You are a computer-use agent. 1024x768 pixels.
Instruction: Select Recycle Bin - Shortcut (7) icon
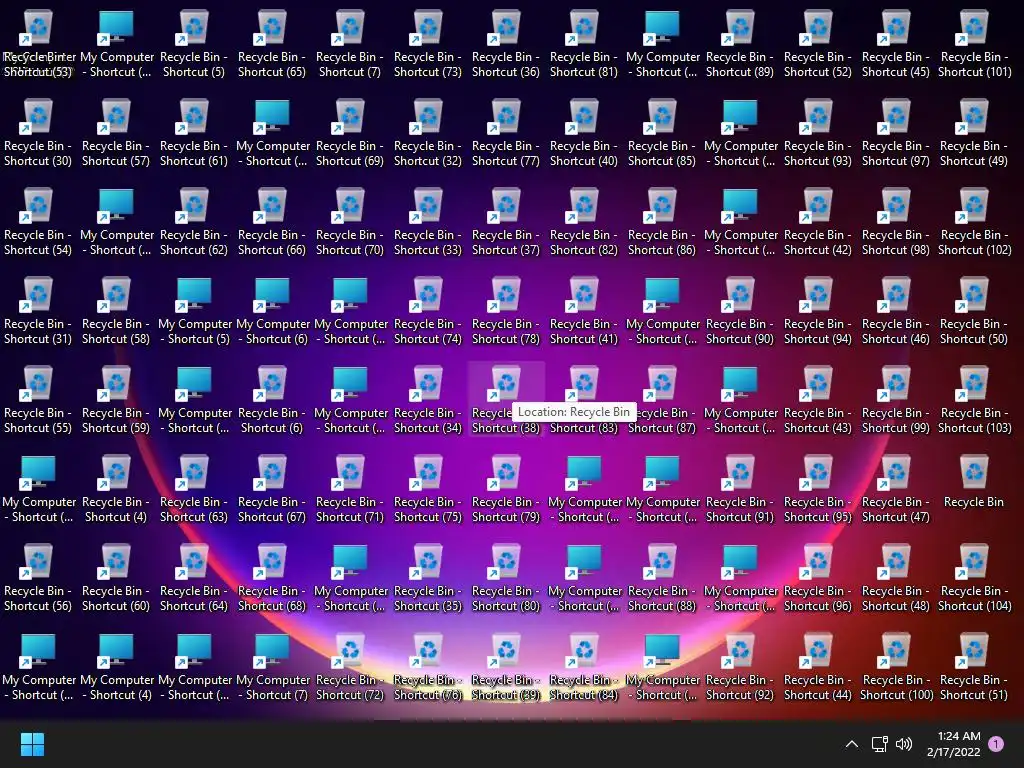pos(349,44)
